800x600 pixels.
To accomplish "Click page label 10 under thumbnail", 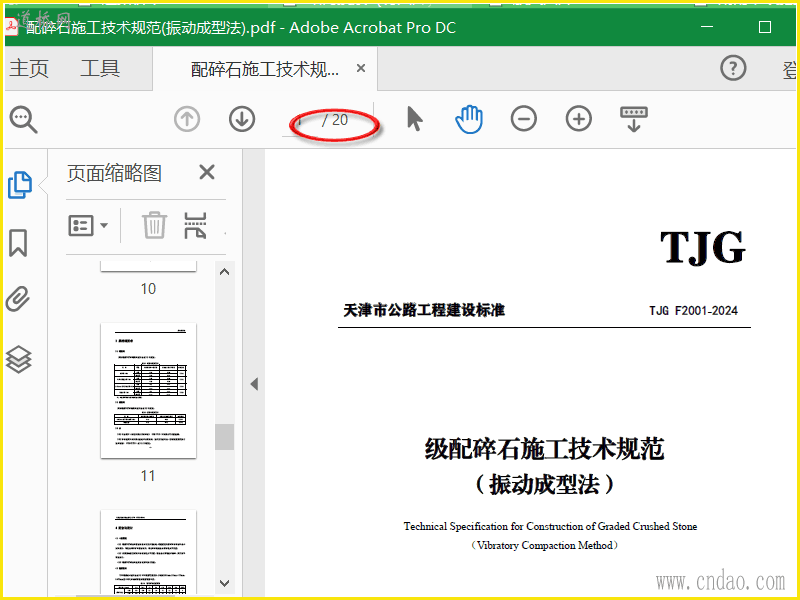I will tap(148, 289).
